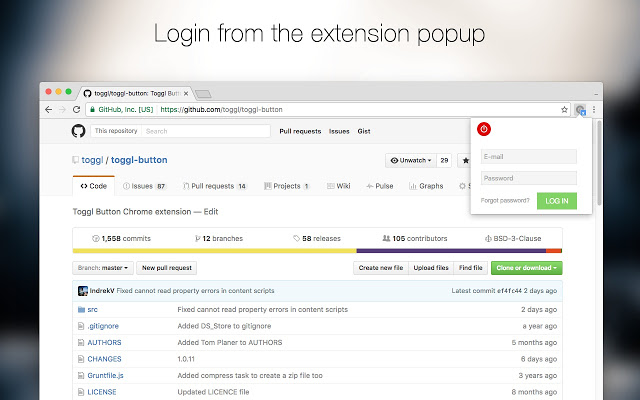This screenshot has height=400, width=640.
Task: Click the CHANGES file icon
Action: point(81,359)
